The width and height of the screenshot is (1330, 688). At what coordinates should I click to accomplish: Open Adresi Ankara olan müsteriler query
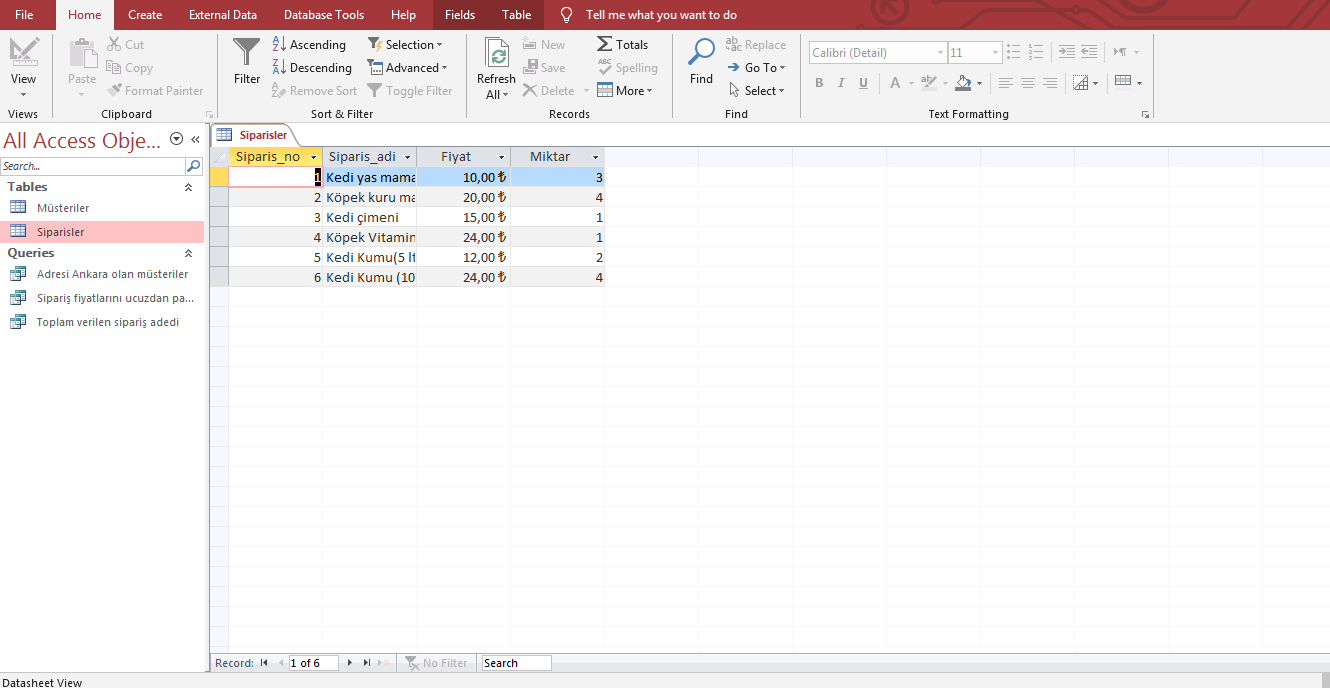(112, 274)
